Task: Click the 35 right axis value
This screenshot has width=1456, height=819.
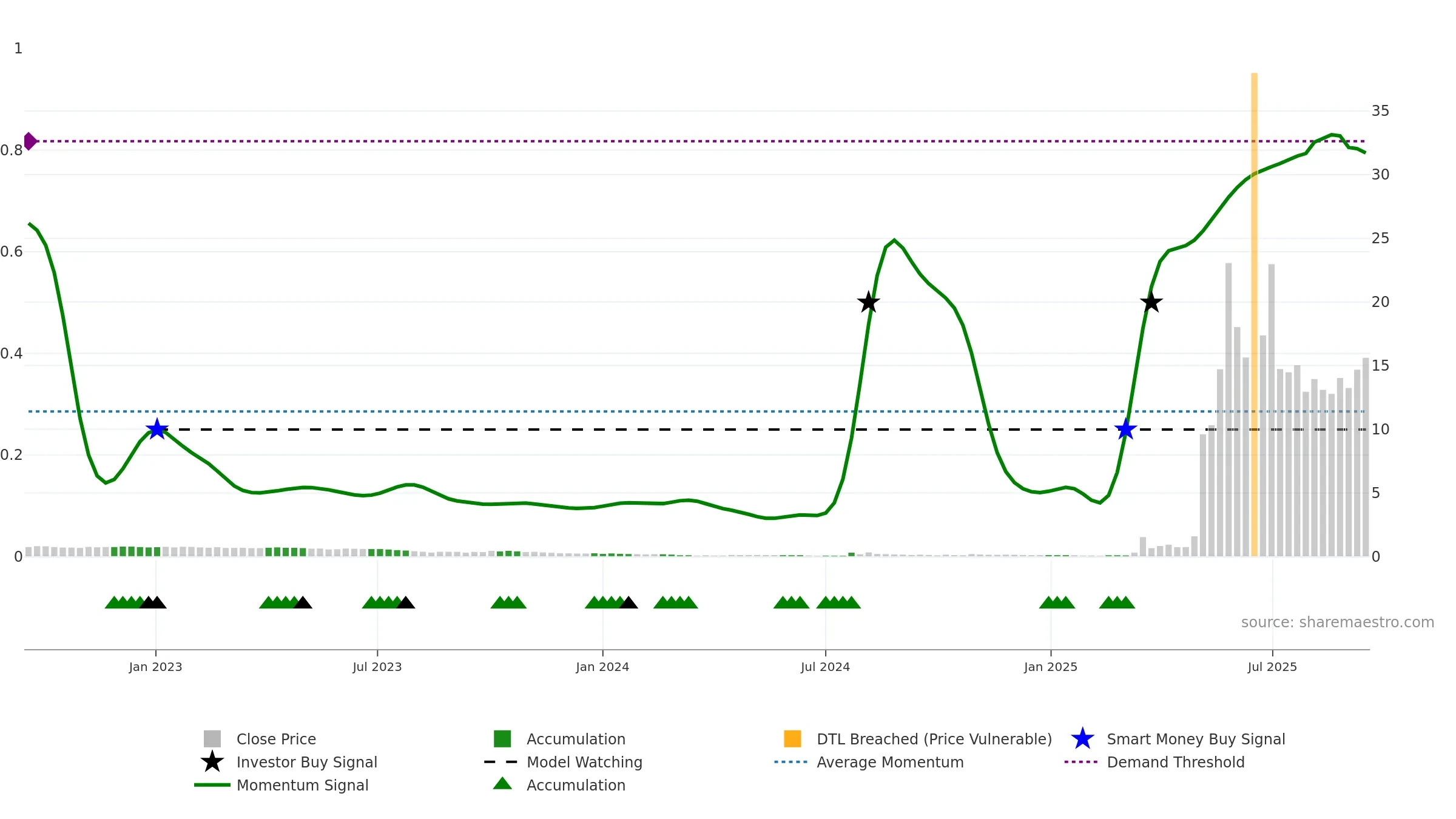Action: pos(1380,111)
